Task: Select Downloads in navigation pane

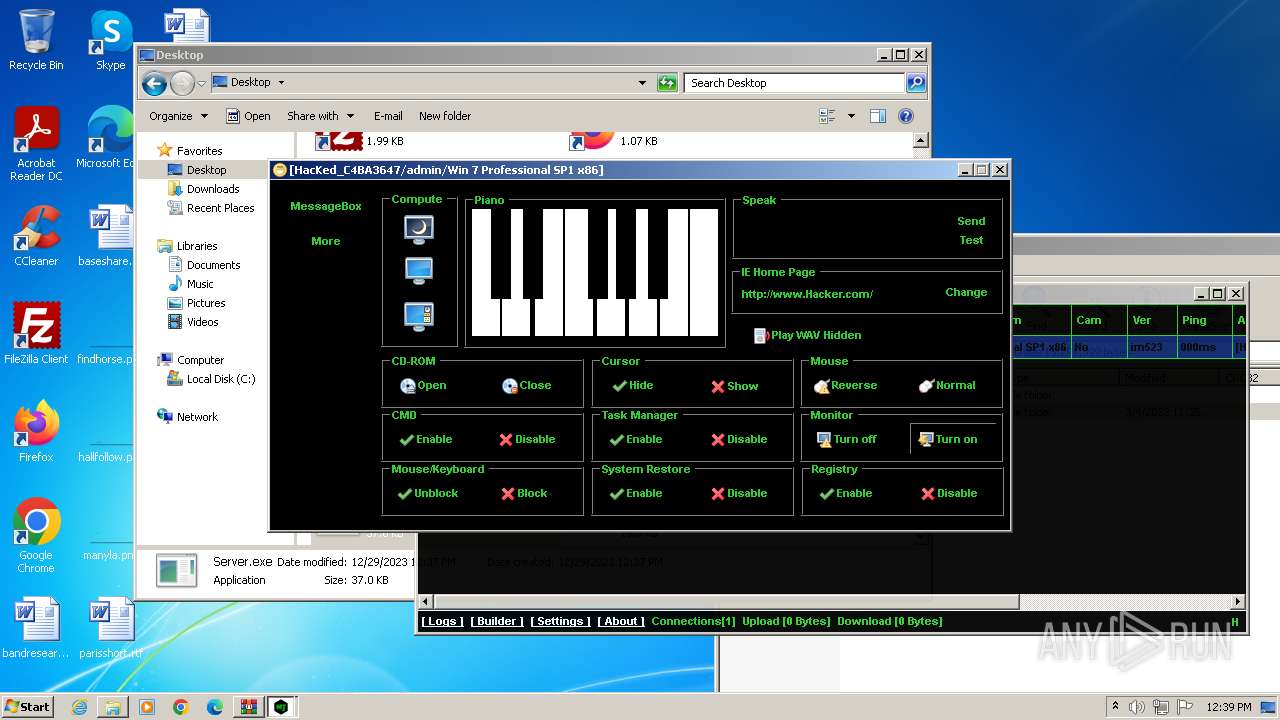Action: click(x=213, y=189)
